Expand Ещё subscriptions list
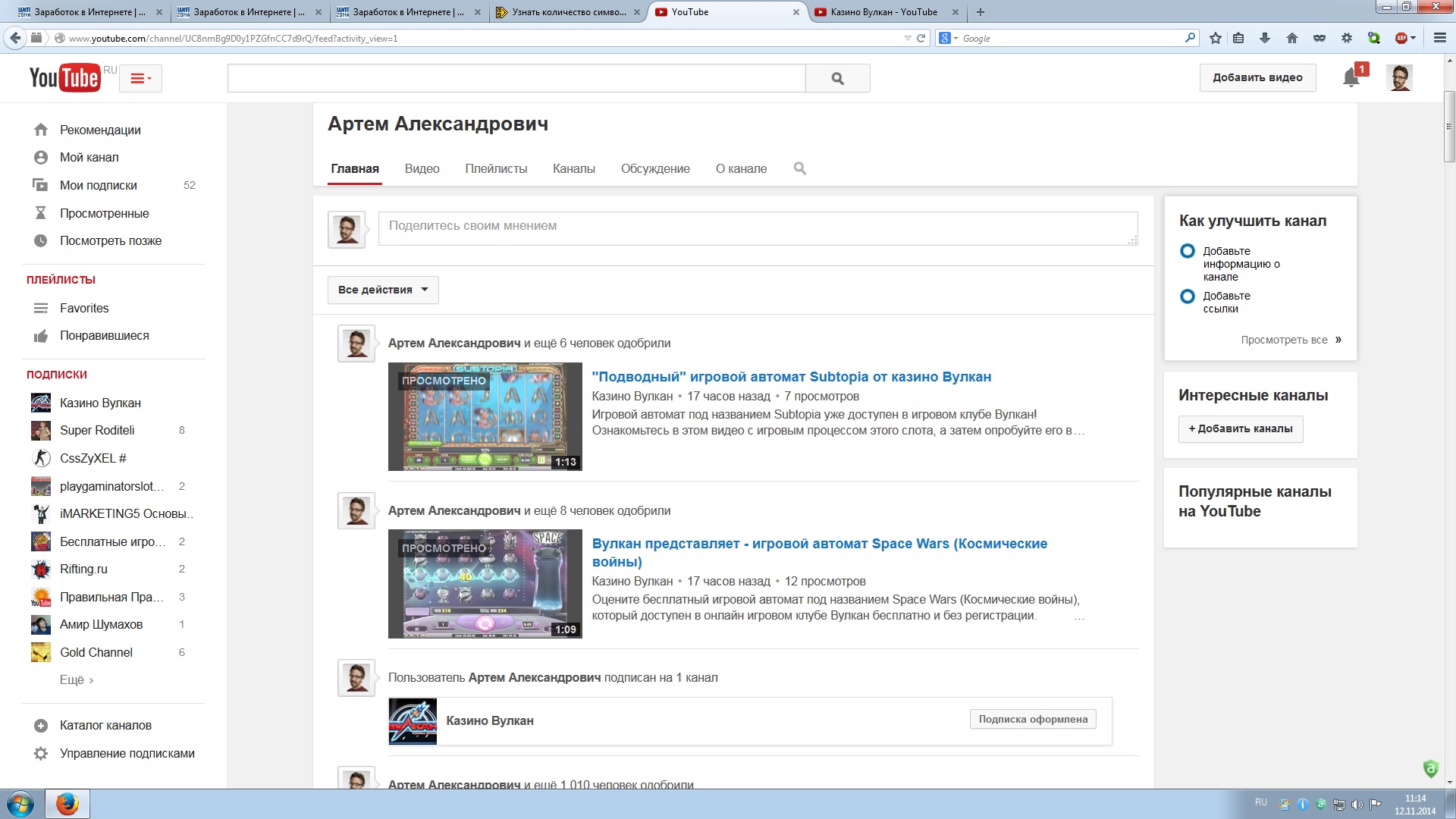Viewport: 1456px width, 819px height. click(x=77, y=680)
